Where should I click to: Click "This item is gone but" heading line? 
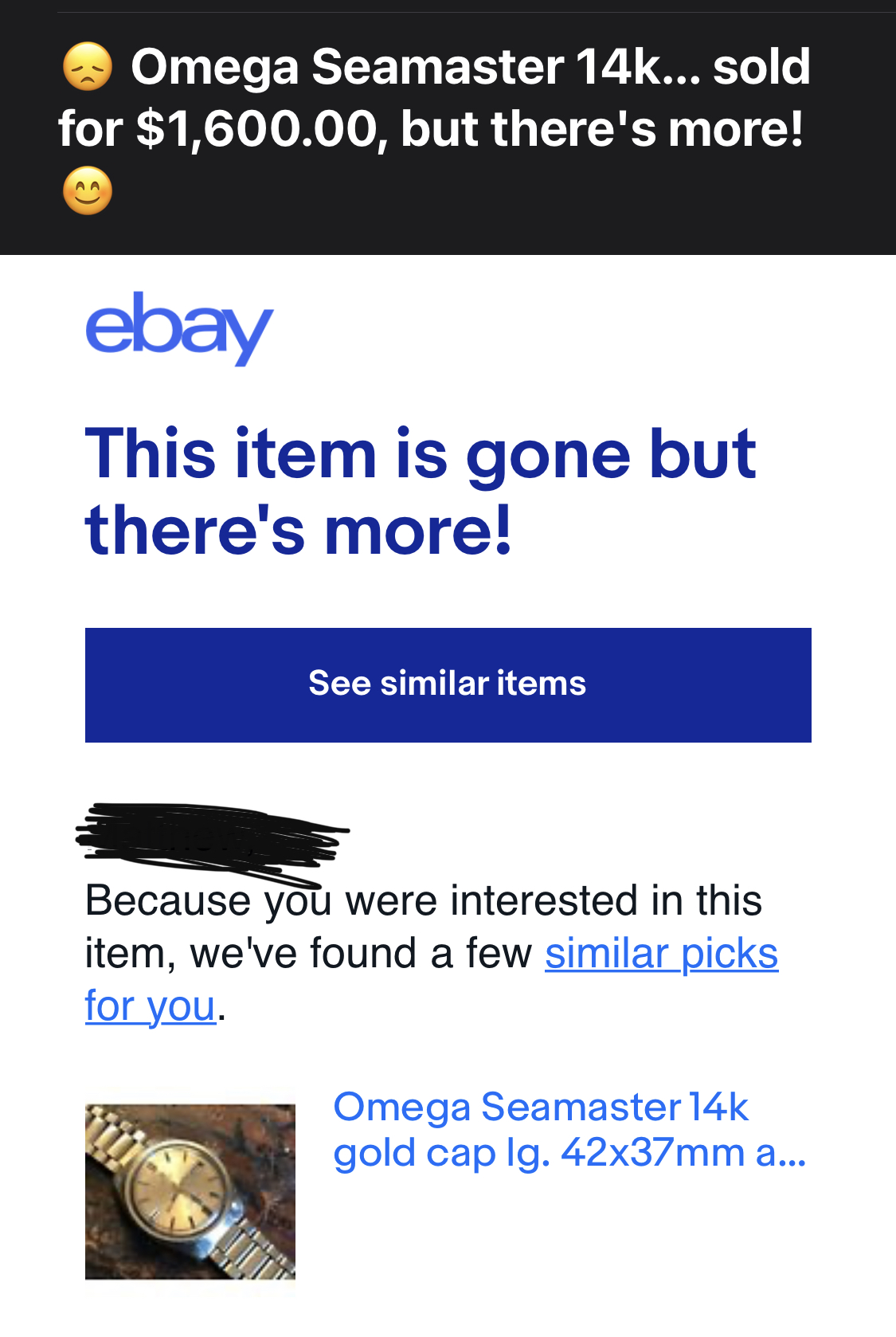(x=420, y=454)
